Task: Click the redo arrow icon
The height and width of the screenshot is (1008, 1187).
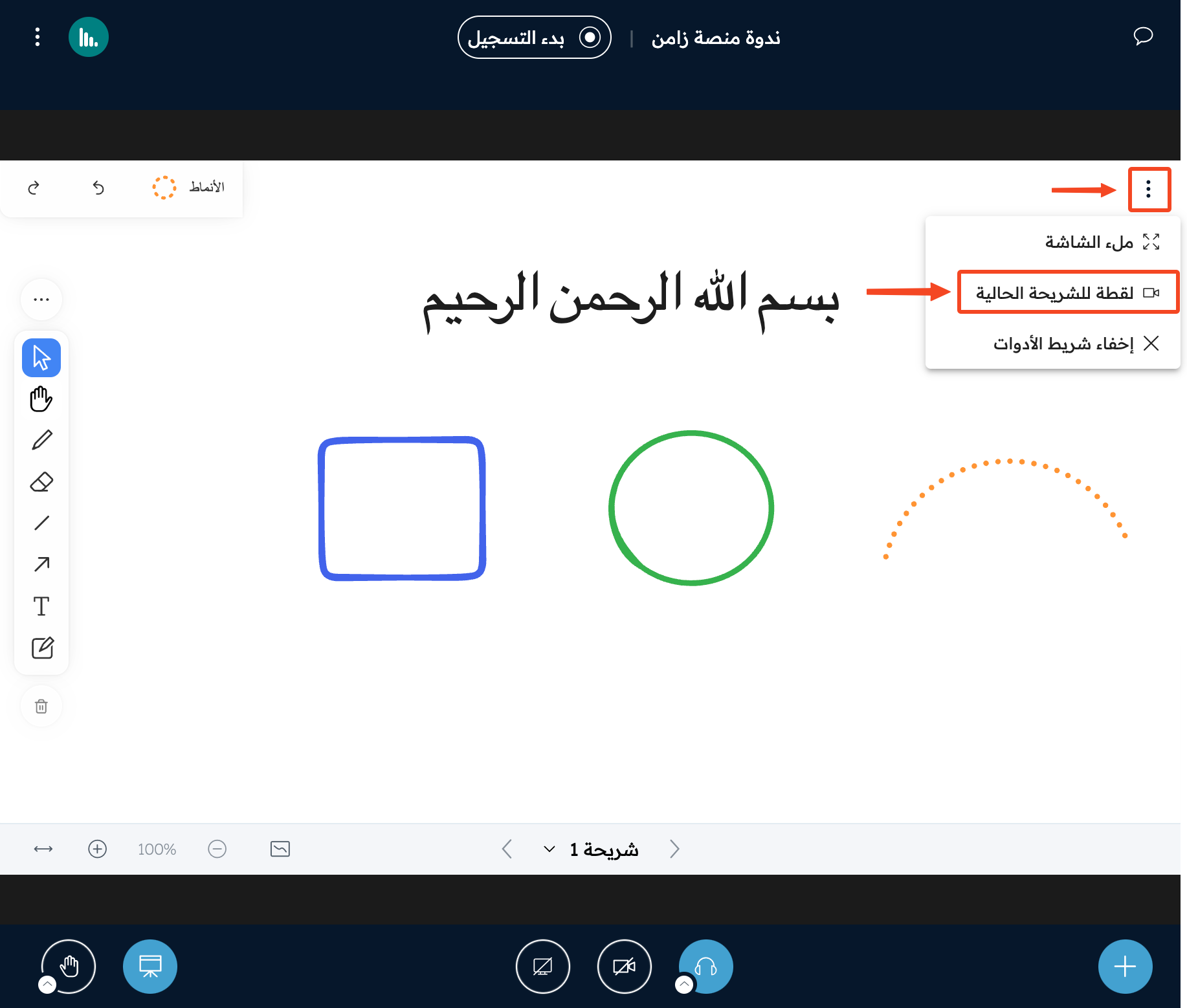Action: (x=34, y=188)
